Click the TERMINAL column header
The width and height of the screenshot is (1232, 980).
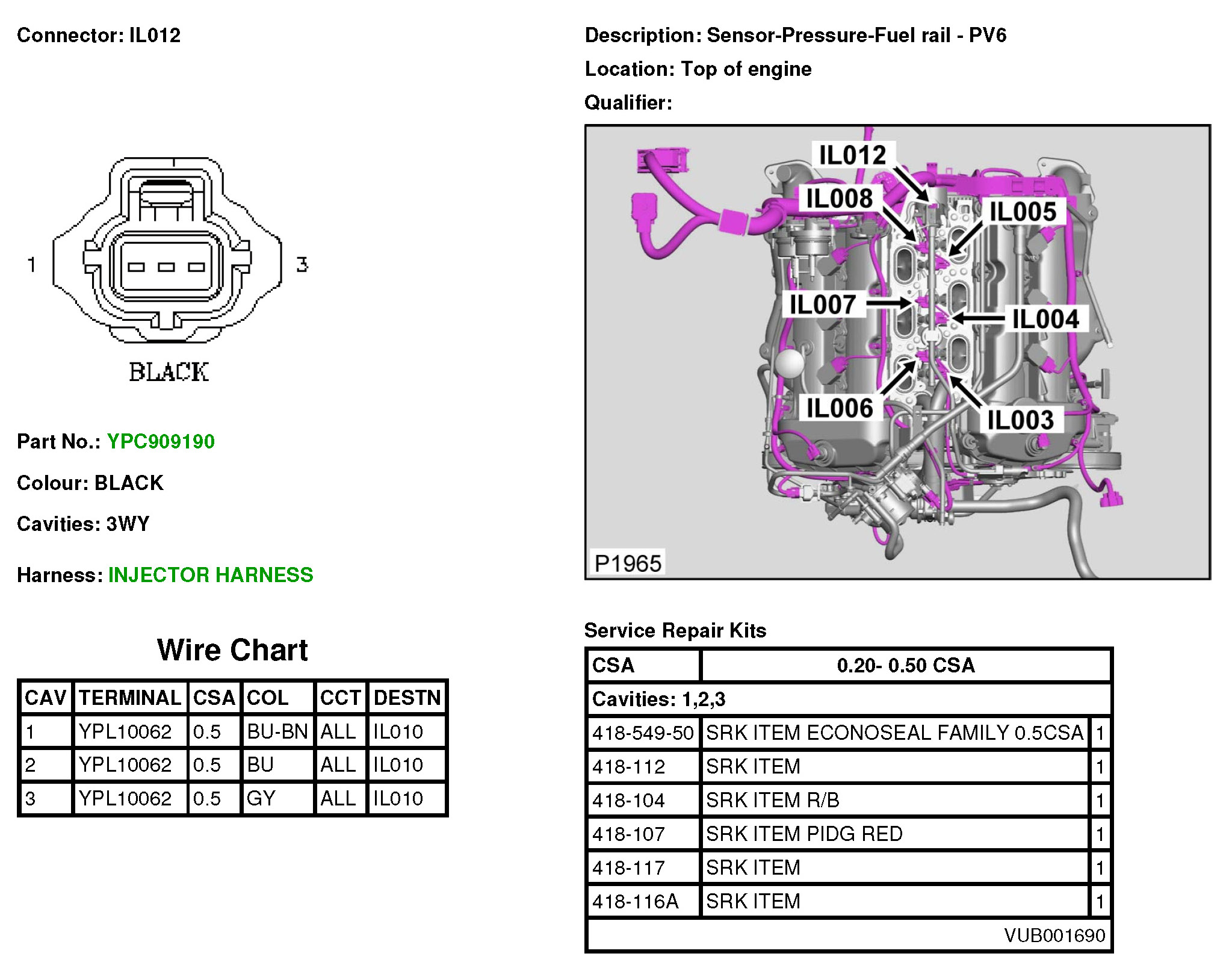coord(129,698)
